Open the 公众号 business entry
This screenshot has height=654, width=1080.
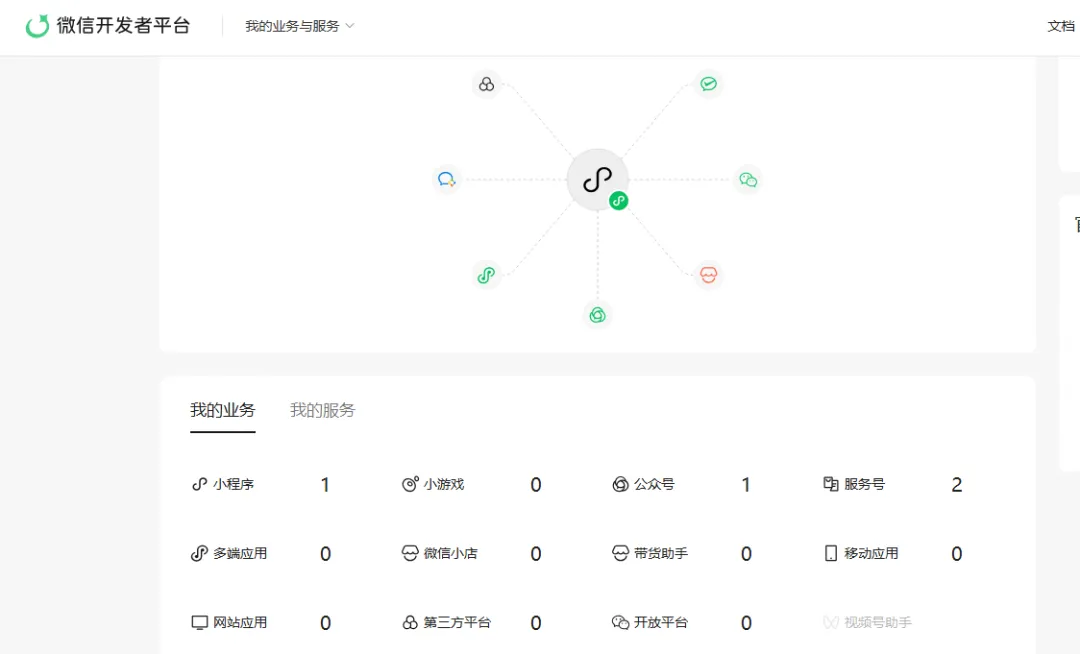coord(654,484)
